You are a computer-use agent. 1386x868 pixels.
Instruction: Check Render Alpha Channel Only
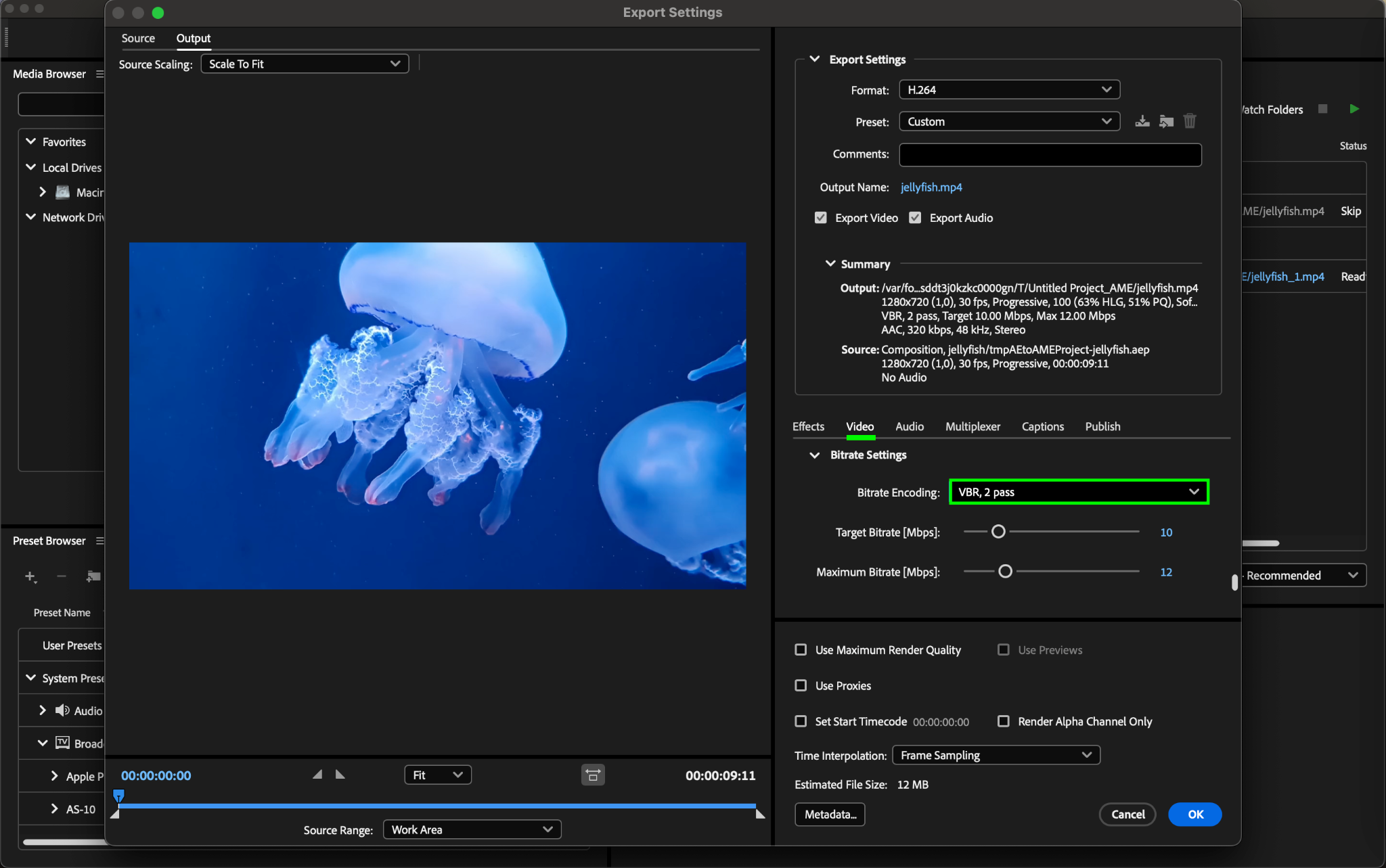point(1004,721)
